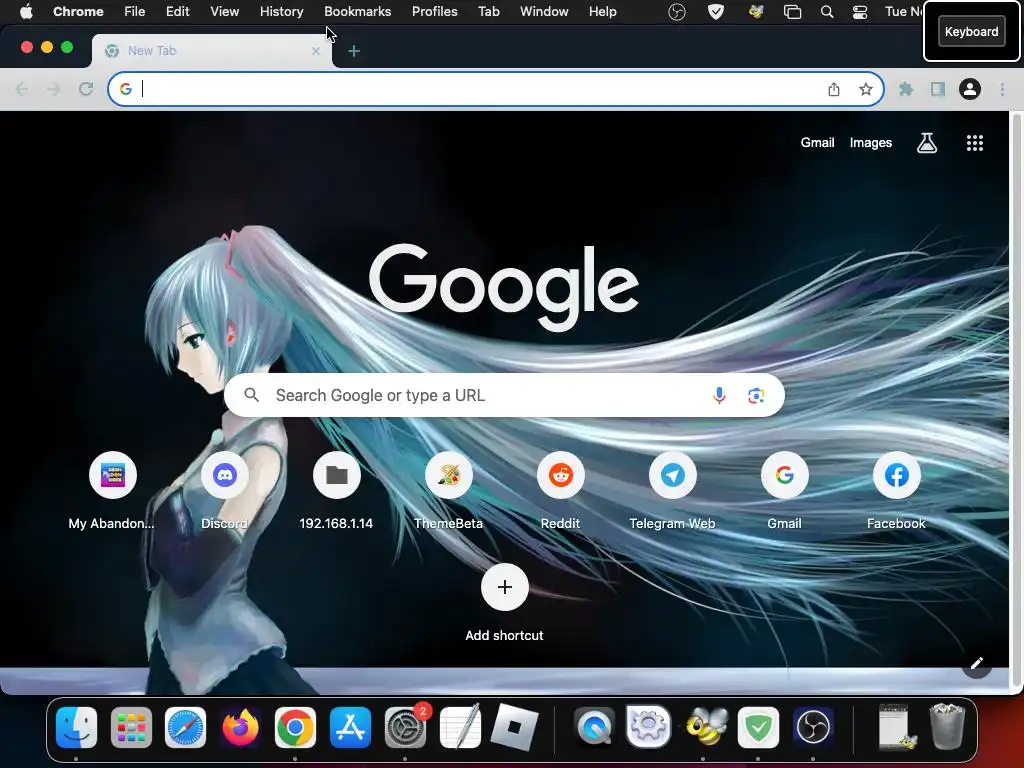This screenshot has height=768, width=1024.
Task: Click the Images link
Action: tap(871, 142)
